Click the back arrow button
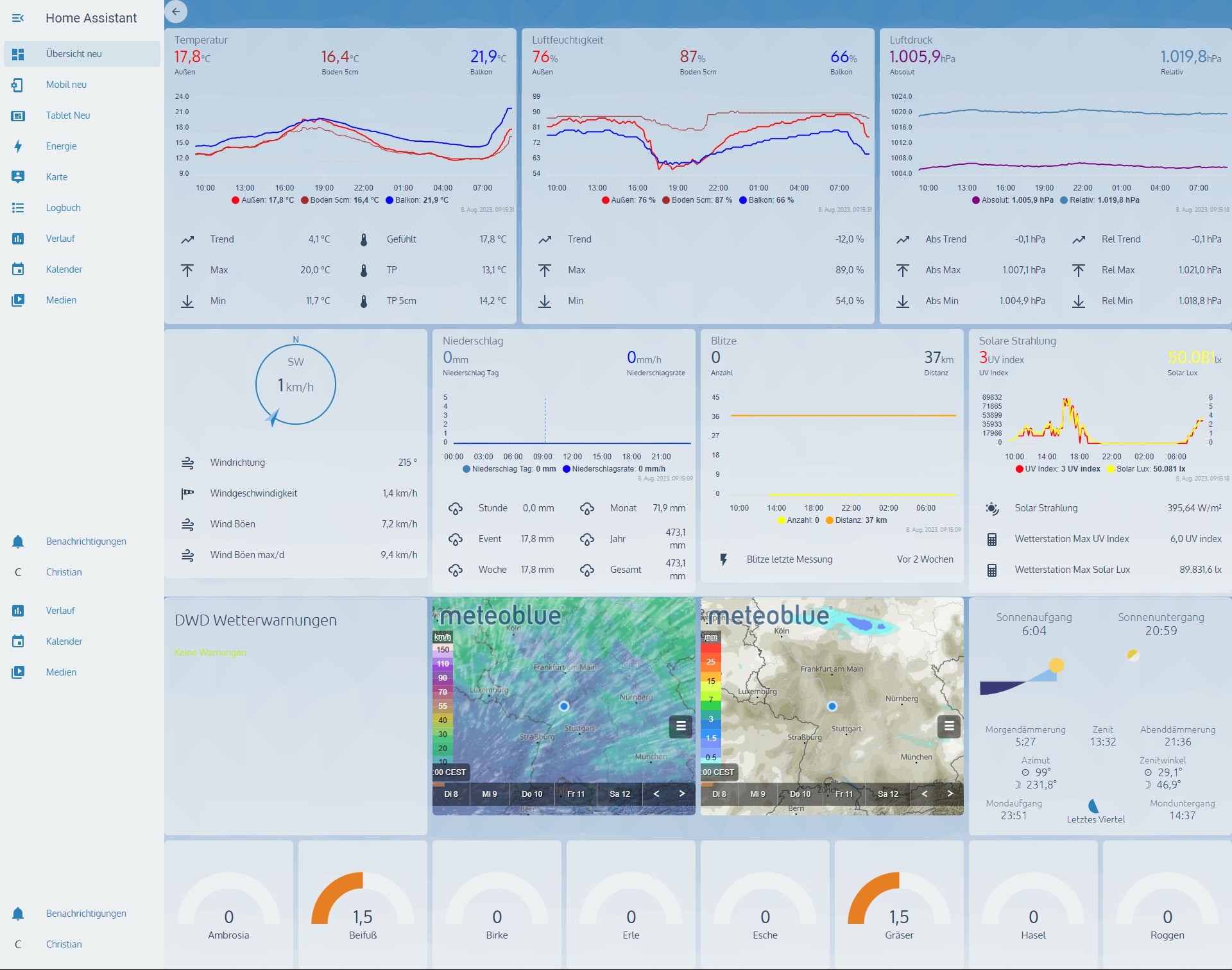 coord(176,12)
